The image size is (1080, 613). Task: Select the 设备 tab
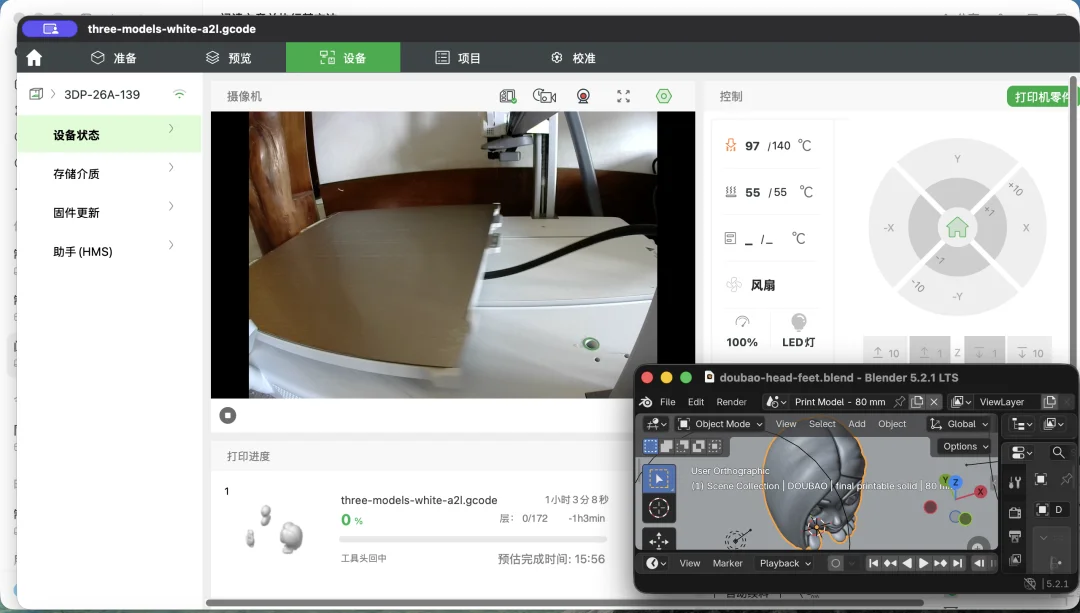pos(343,58)
